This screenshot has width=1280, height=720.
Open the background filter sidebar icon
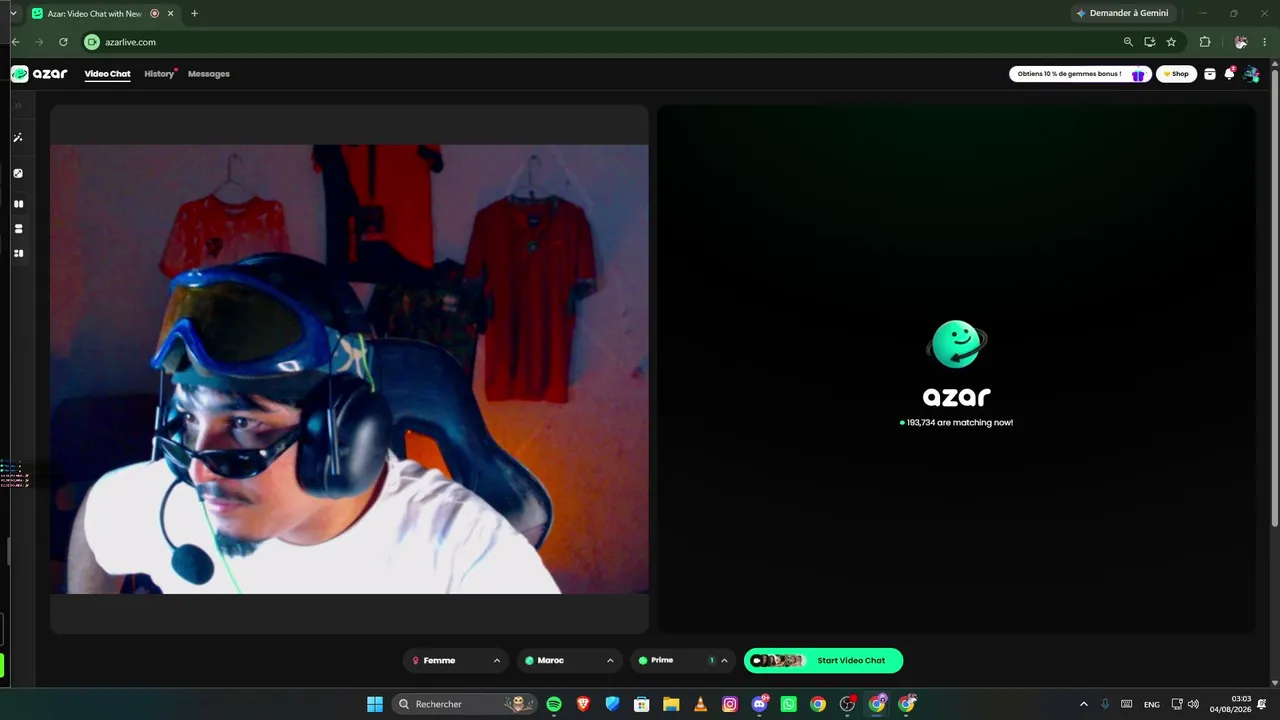(18, 173)
